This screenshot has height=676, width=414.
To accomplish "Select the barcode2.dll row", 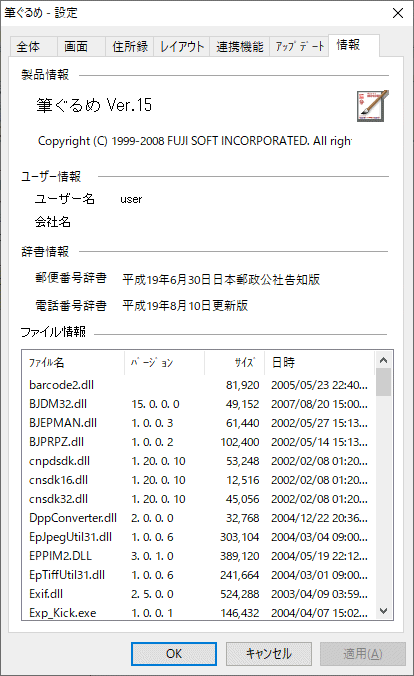I will [x=198, y=385].
